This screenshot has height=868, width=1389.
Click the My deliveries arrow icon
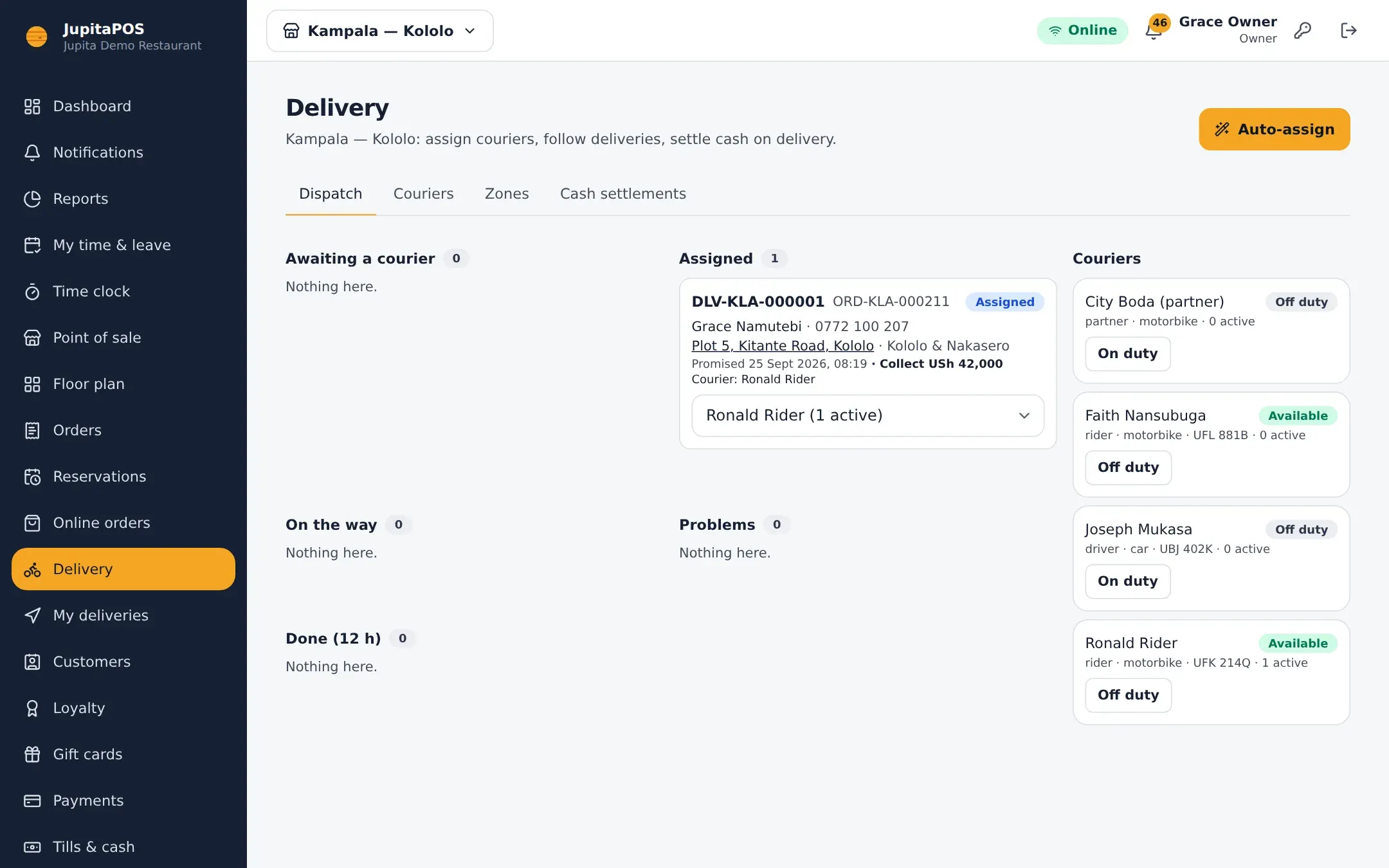pyautogui.click(x=32, y=615)
